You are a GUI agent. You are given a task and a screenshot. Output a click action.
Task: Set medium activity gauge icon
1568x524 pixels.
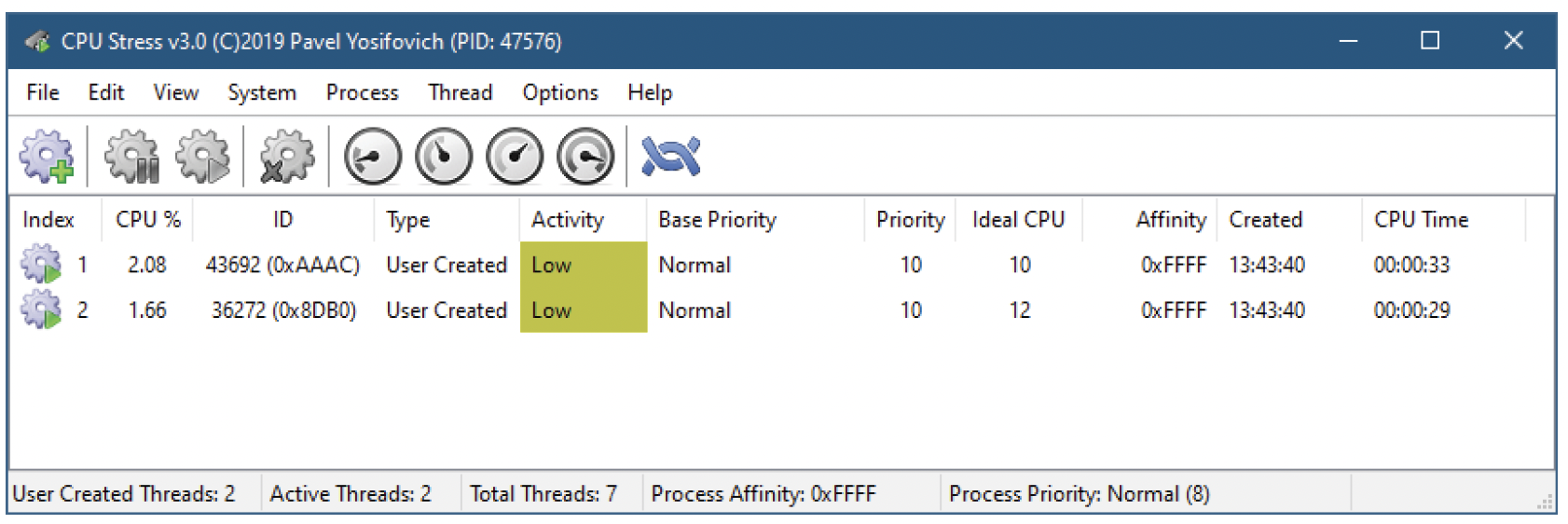(444, 156)
